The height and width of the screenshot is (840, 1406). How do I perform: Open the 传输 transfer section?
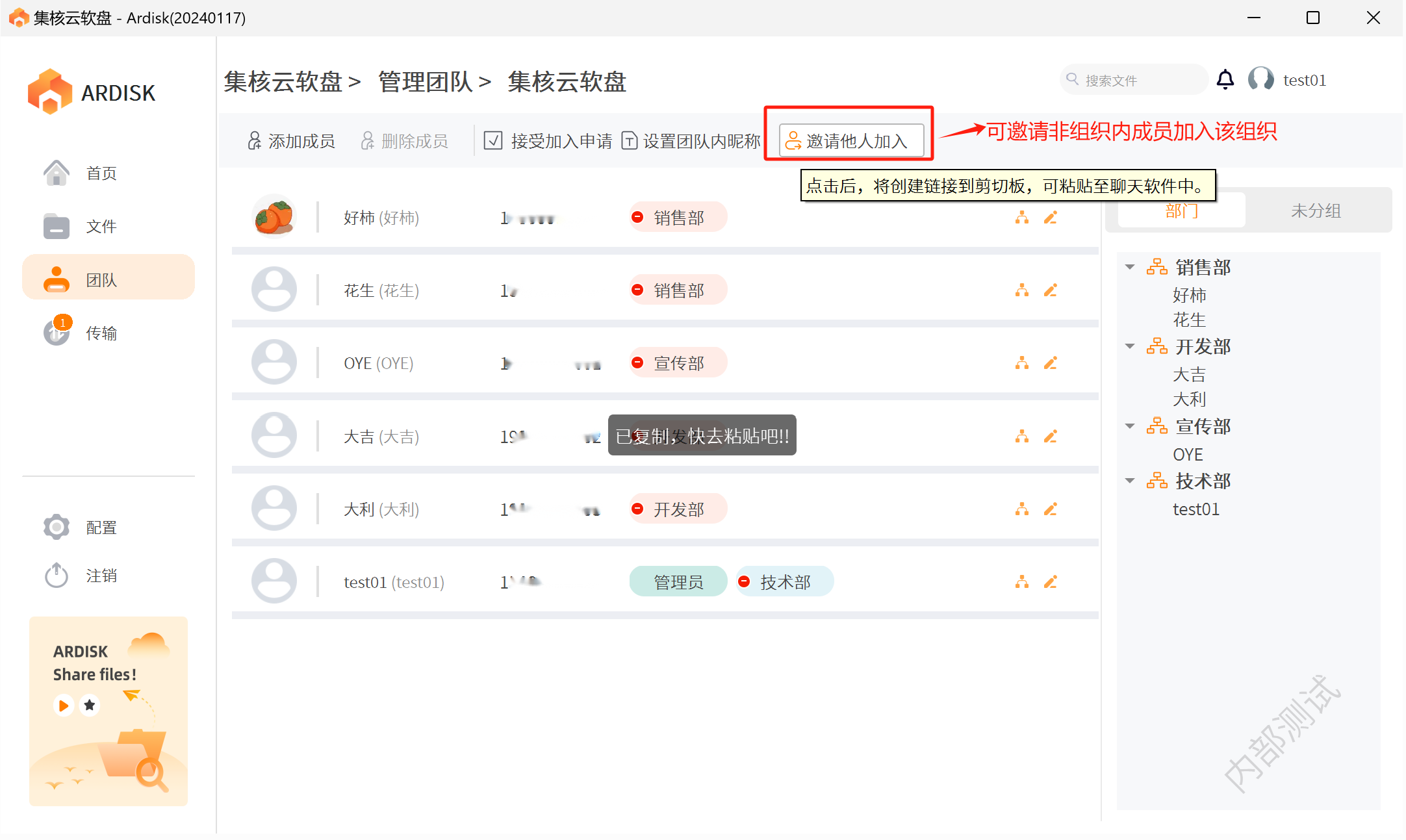101,333
